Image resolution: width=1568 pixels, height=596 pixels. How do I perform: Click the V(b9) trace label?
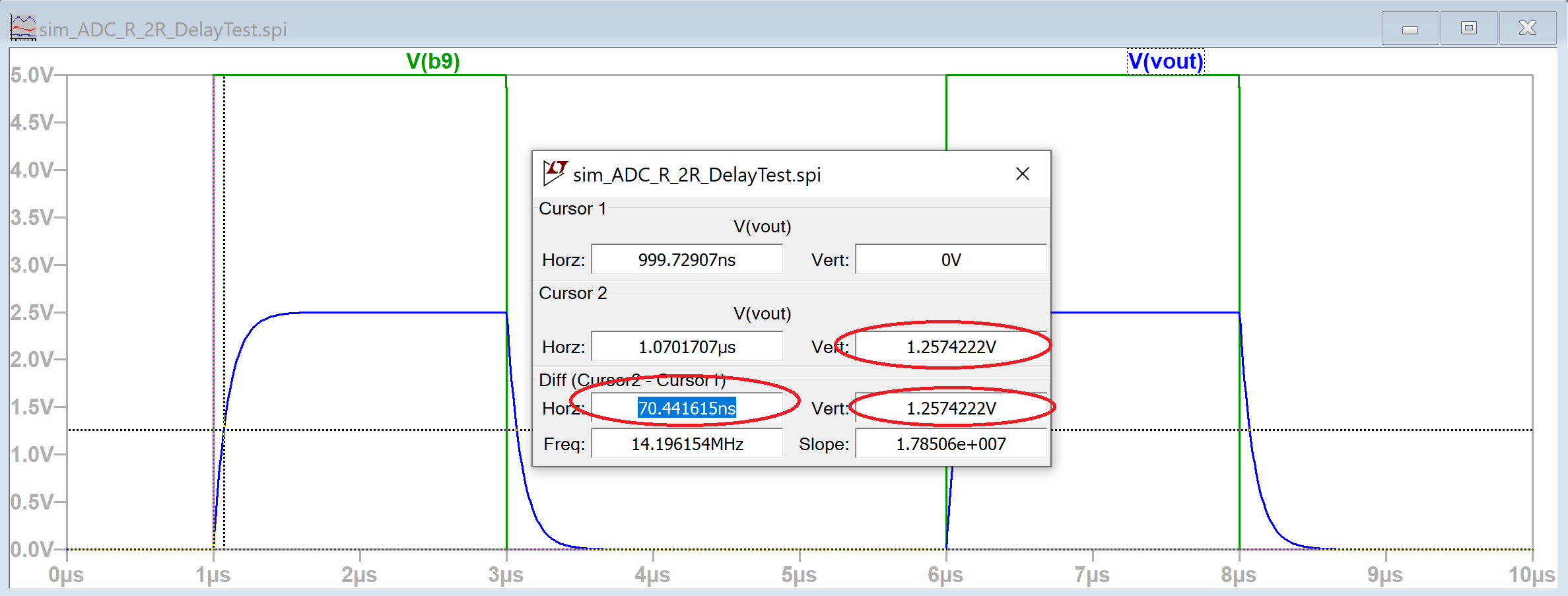click(x=432, y=61)
